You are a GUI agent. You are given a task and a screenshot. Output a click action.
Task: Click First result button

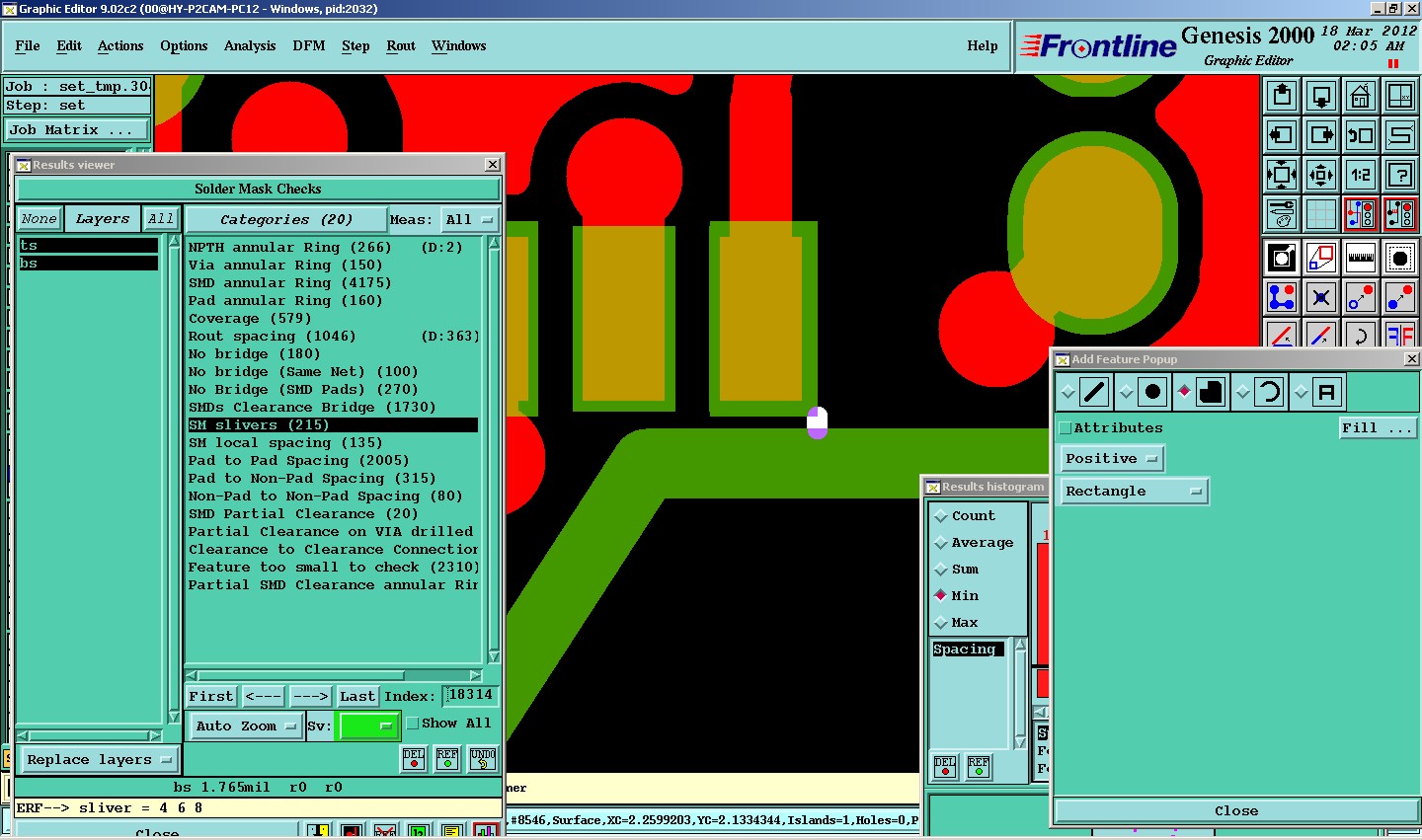pyautogui.click(x=211, y=697)
